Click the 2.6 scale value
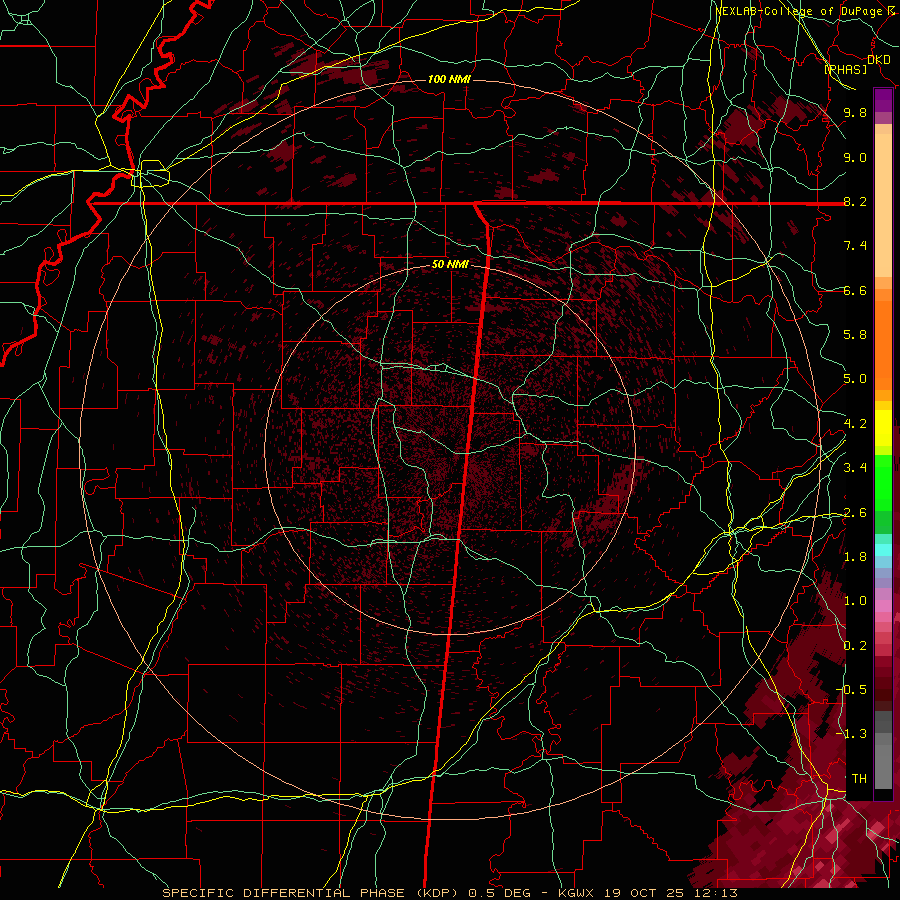The width and height of the screenshot is (900, 900). [x=855, y=513]
